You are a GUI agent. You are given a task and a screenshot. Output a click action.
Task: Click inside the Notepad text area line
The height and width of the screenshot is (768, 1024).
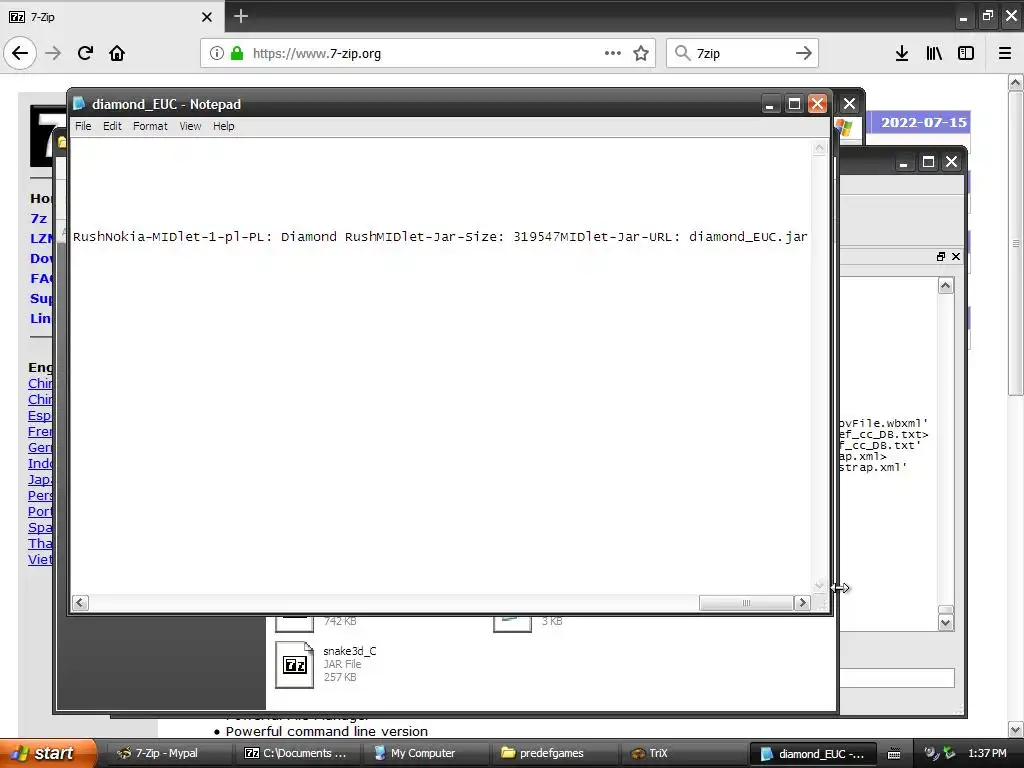tap(440, 236)
